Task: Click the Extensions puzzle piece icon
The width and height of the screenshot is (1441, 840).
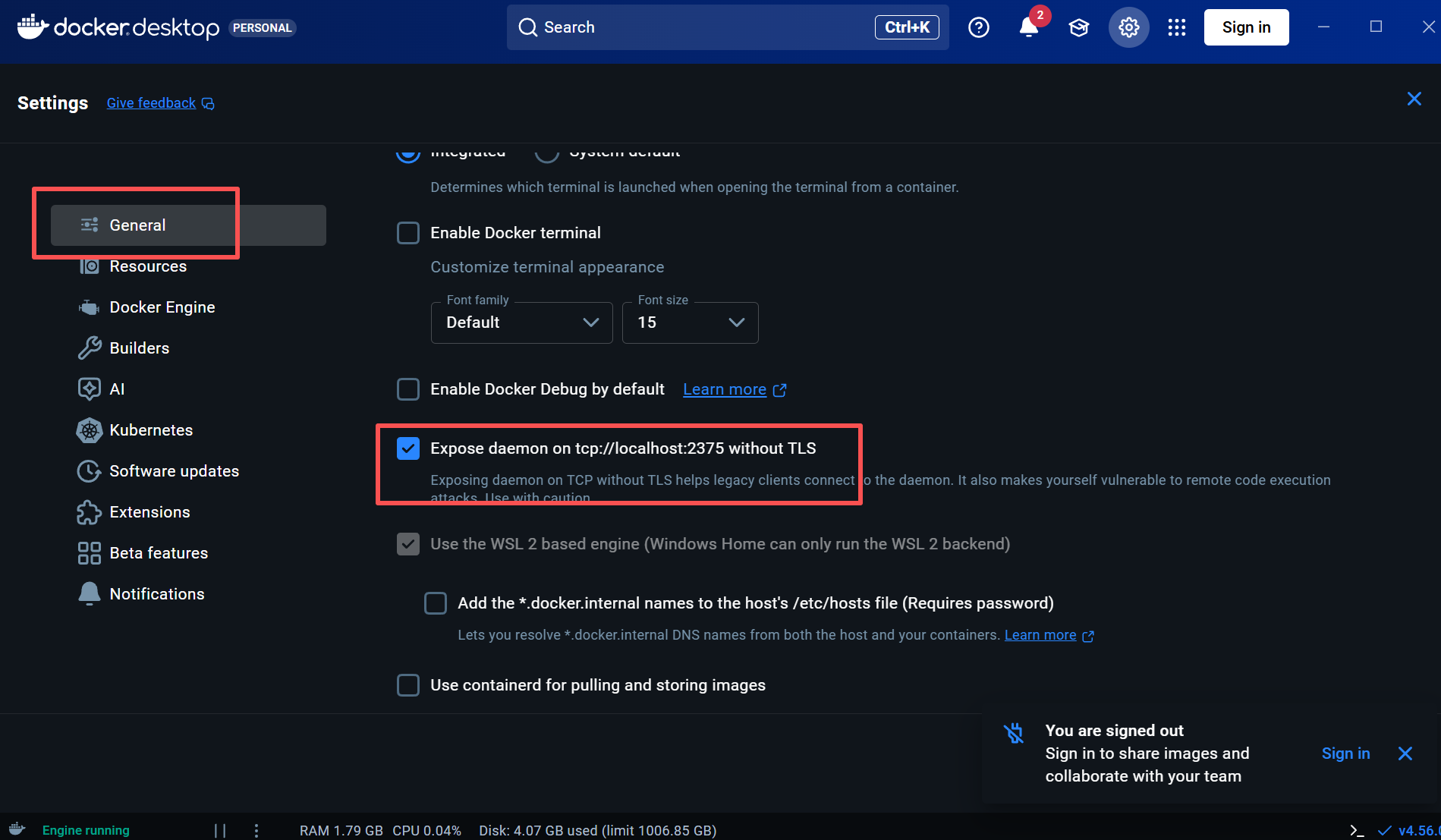Action: [x=90, y=512]
